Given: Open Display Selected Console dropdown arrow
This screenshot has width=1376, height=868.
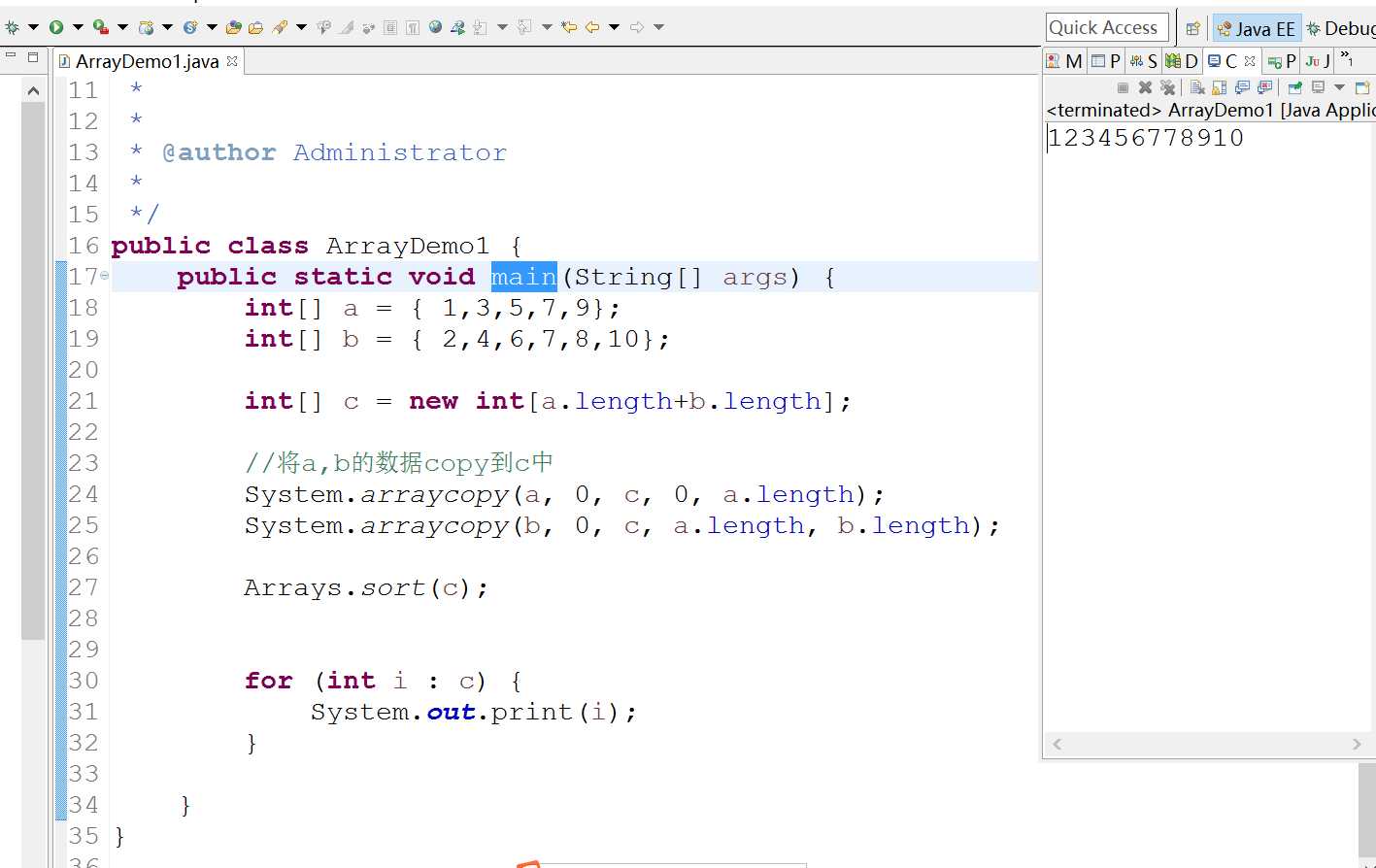Looking at the screenshot, I should tap(1339, 87).
